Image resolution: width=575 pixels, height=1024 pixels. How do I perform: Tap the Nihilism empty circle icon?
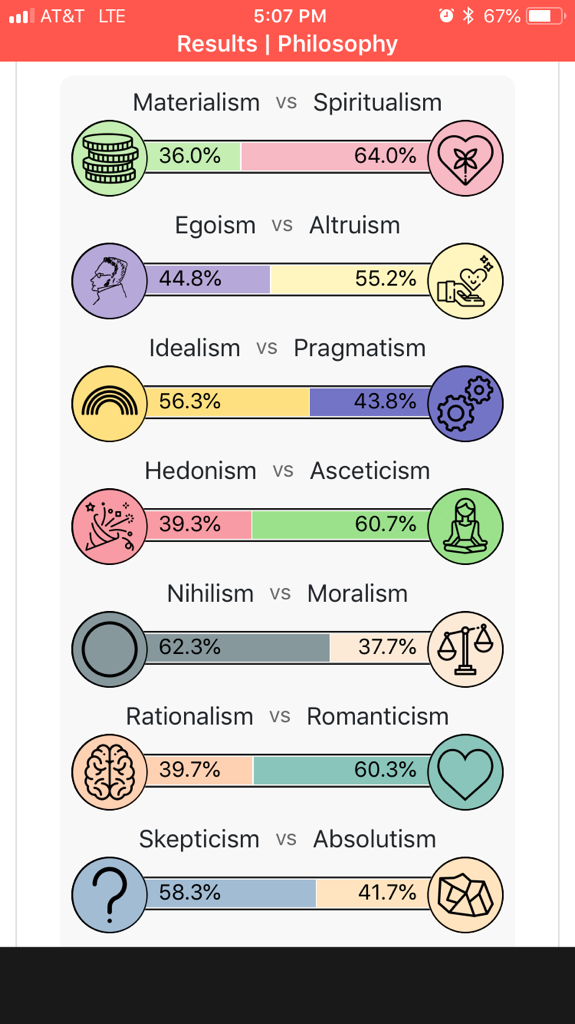[x=110, y=648]
